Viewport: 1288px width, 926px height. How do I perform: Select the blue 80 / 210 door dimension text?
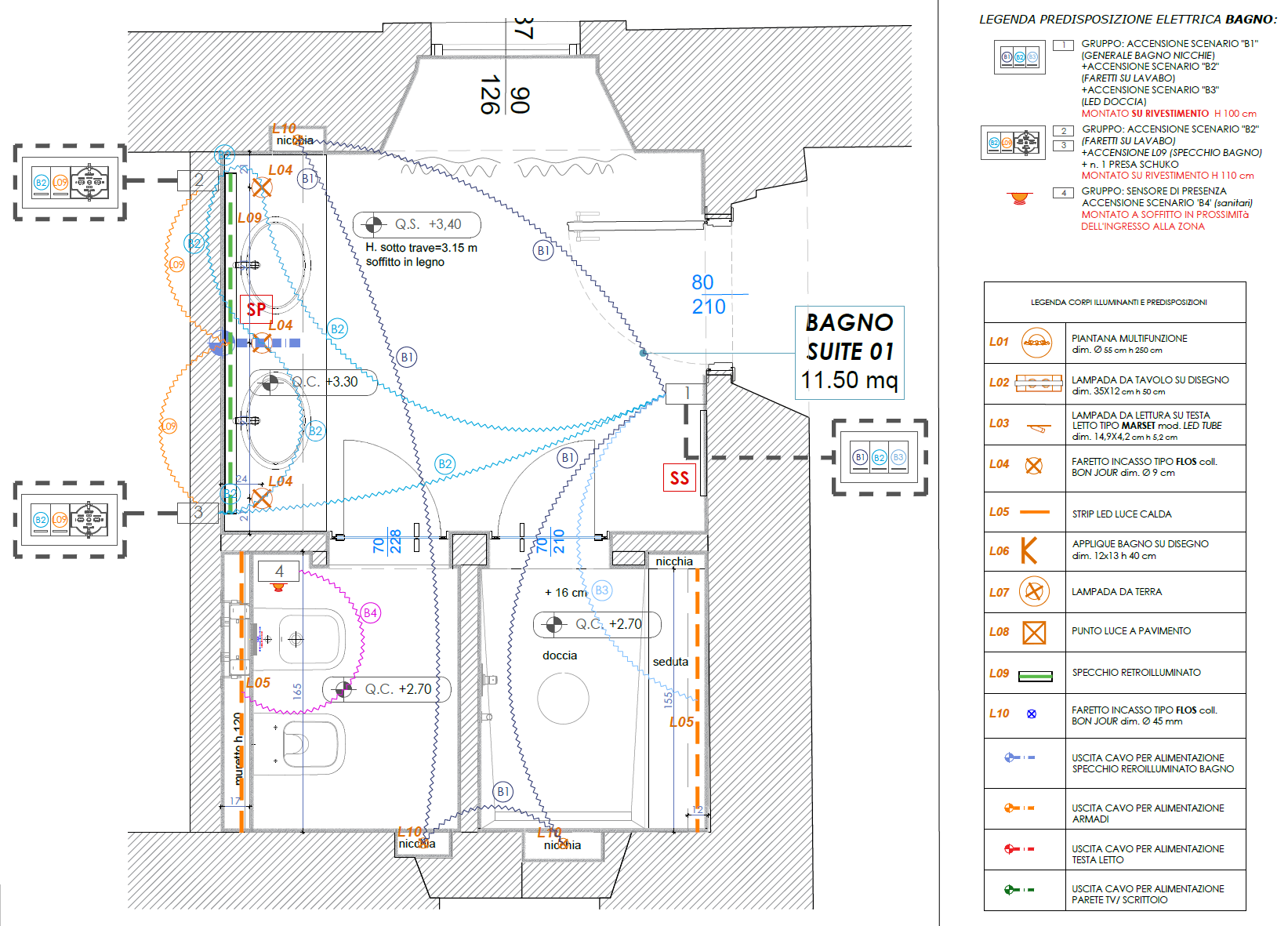tap(708, 295)
